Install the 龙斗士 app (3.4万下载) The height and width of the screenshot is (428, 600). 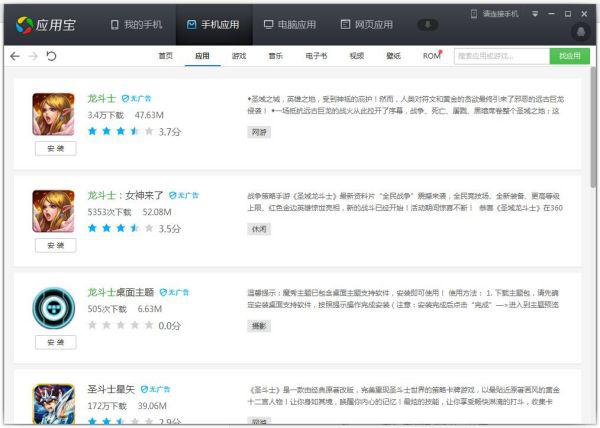click(x=55, y=148)
